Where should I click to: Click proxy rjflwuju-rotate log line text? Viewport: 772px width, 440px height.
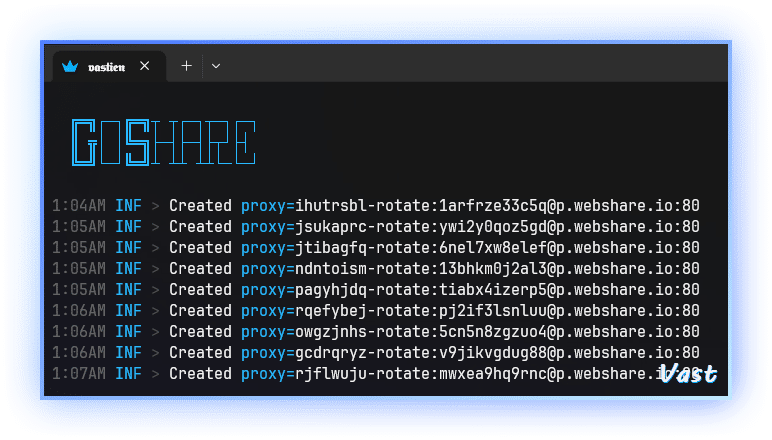[x=470, y=374]
